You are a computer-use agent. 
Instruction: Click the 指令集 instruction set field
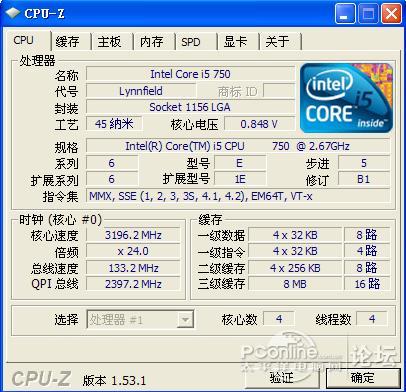pos(238,196)
